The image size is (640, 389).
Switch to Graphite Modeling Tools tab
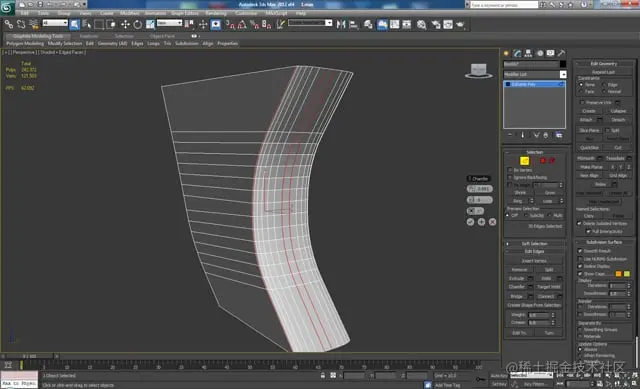point(38,36)
